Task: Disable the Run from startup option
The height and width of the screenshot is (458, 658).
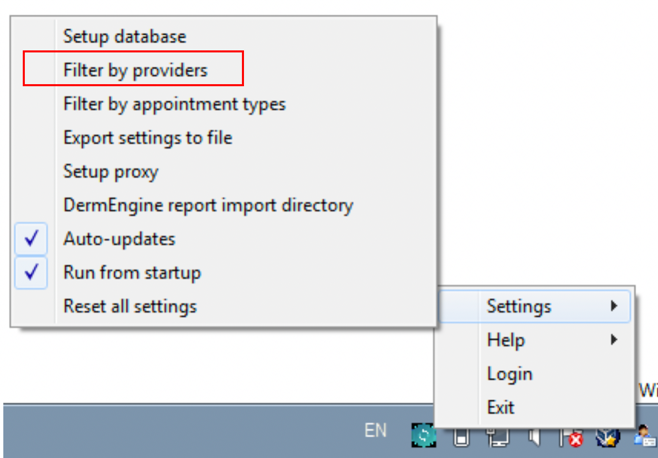Action: click(x=131, y=272)
